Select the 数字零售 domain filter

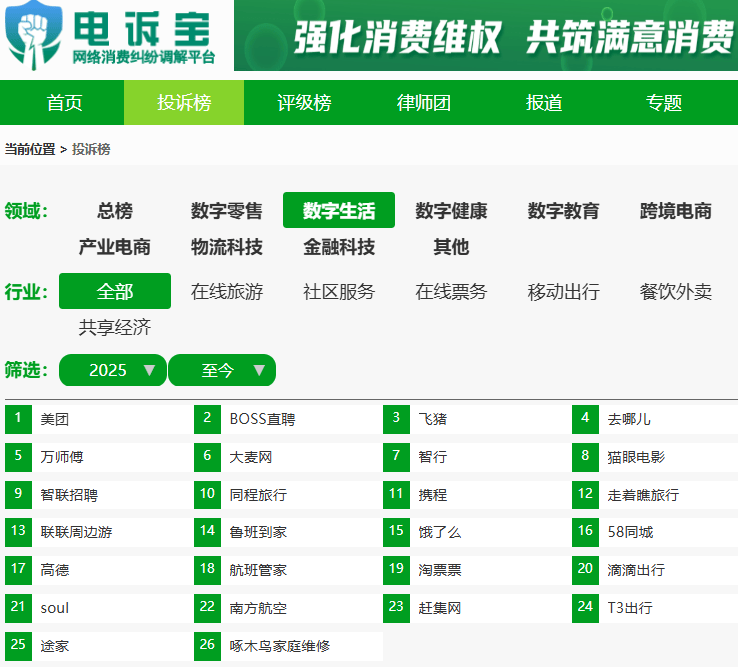tap(227, 210)
